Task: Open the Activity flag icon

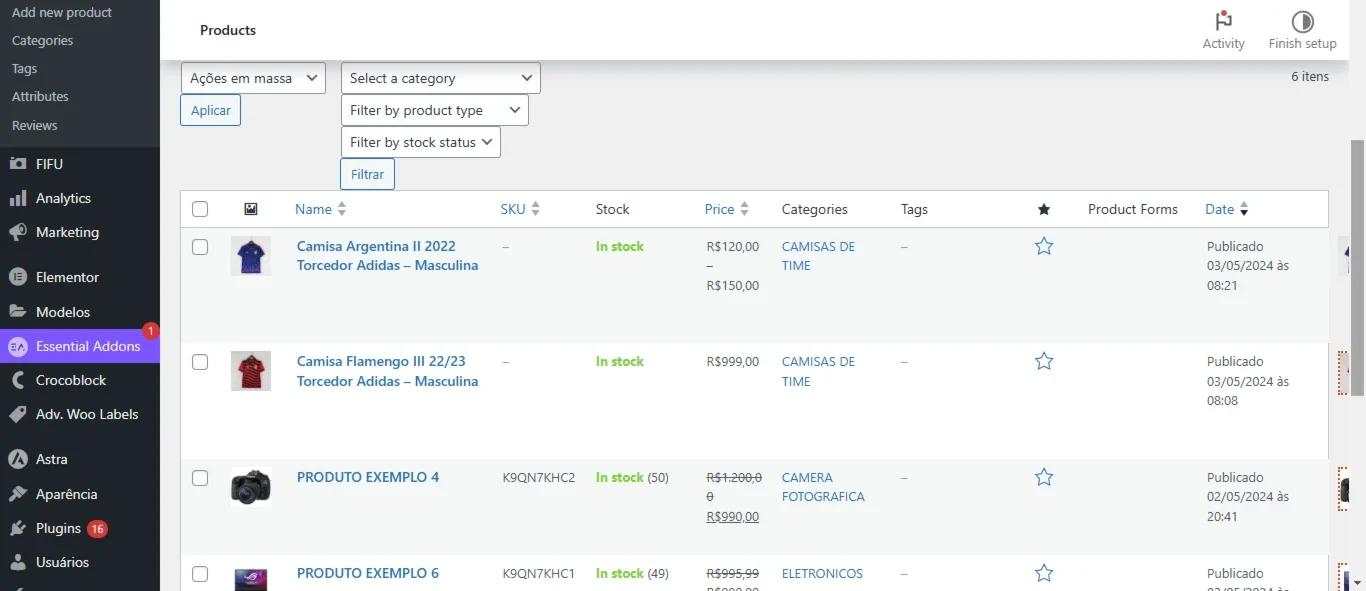Action: coord(1223,21)
